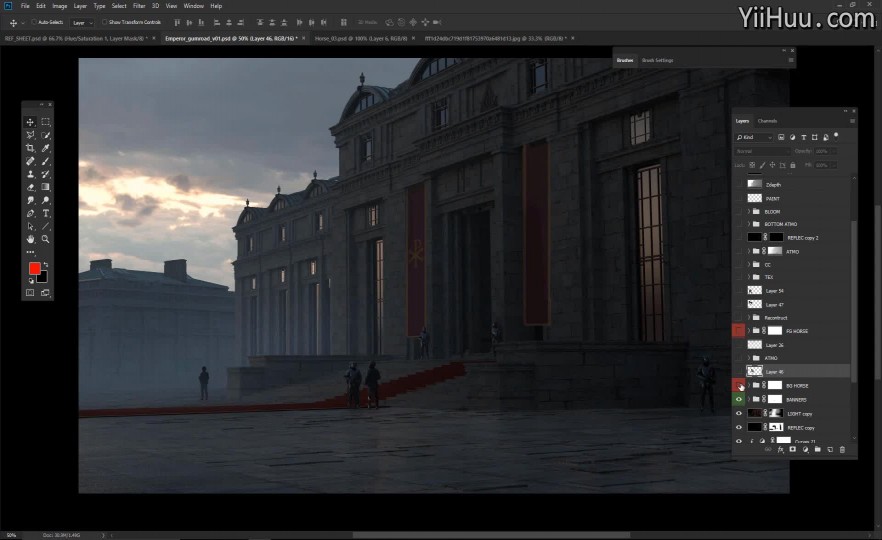Expand the BLOOM layer group
The height and width of the screenshot is (540, 882).
point(749,212)
